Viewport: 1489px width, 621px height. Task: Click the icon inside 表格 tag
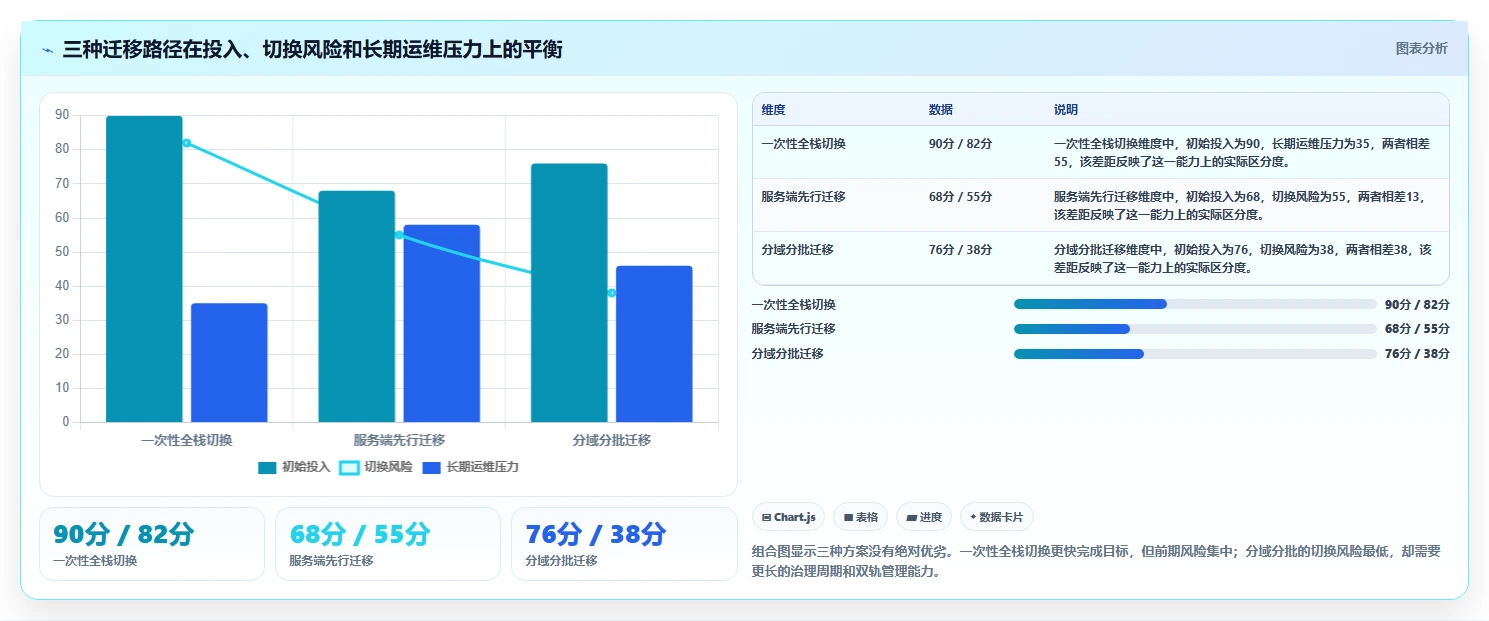click(848, 517)
